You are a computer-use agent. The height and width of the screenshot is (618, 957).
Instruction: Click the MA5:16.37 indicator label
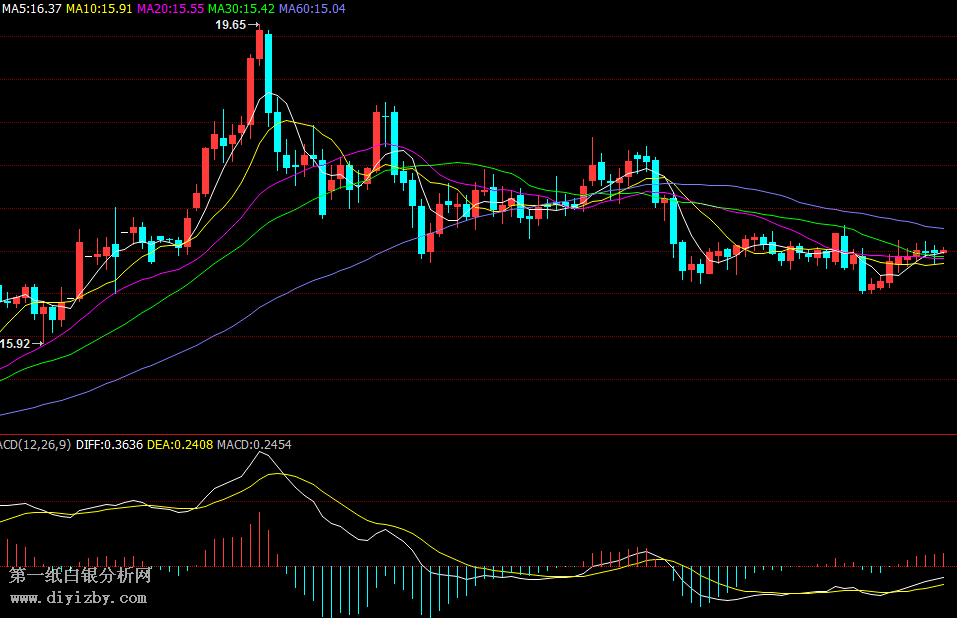point(31,8)
